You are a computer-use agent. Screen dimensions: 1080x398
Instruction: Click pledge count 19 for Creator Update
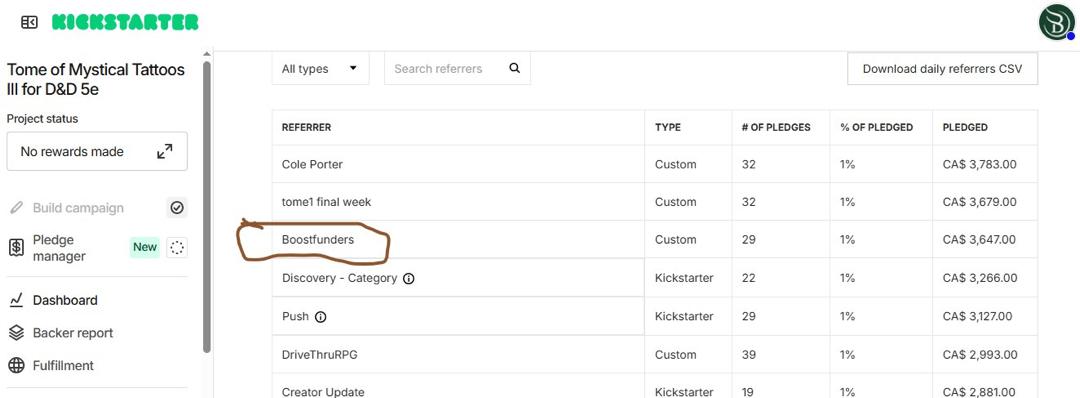click(747, 392)
